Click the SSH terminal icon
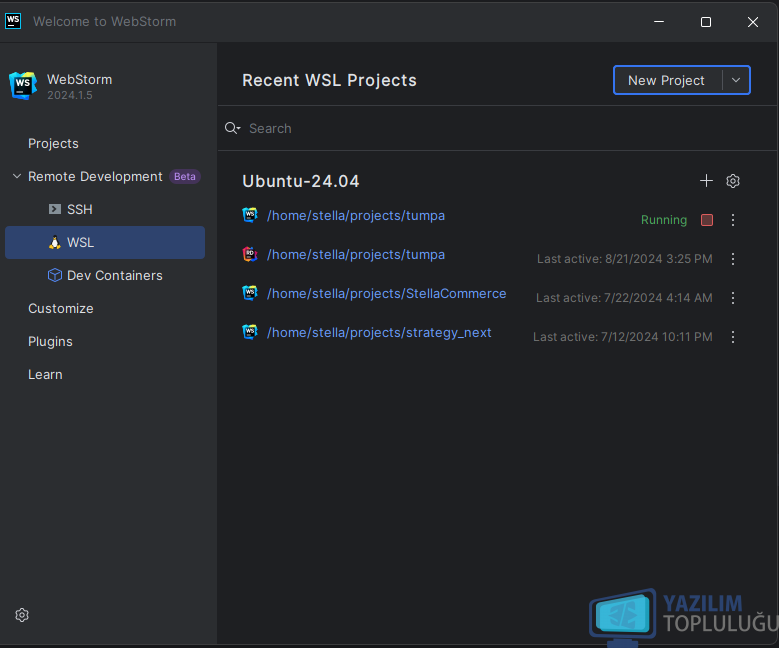This screenshot has width=779, height=648. click(55, 209)
